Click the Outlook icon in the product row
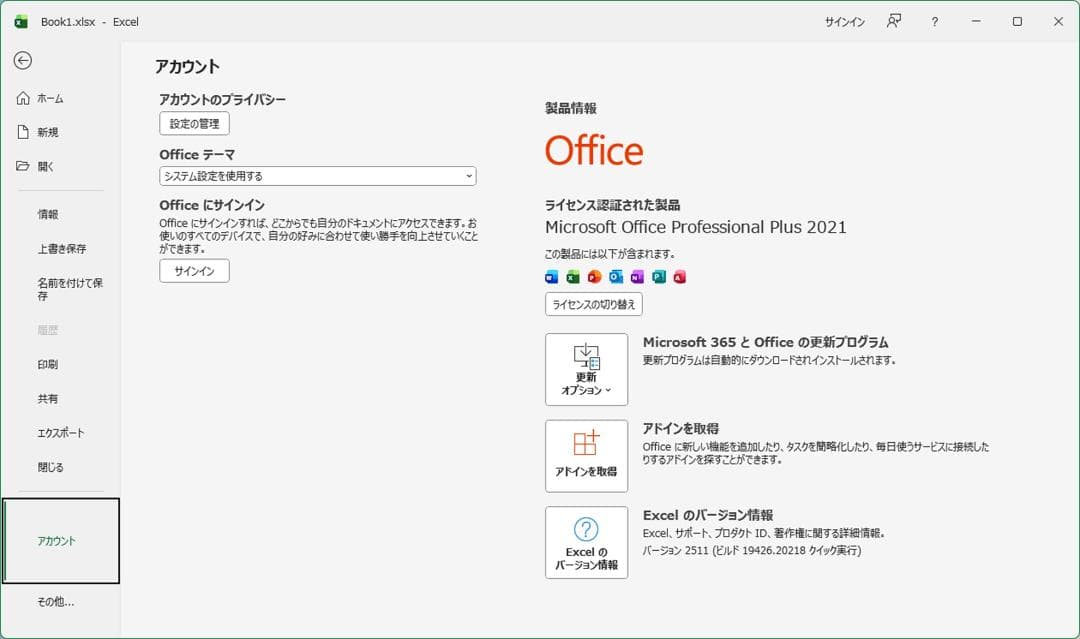 [x=616, y=276]
